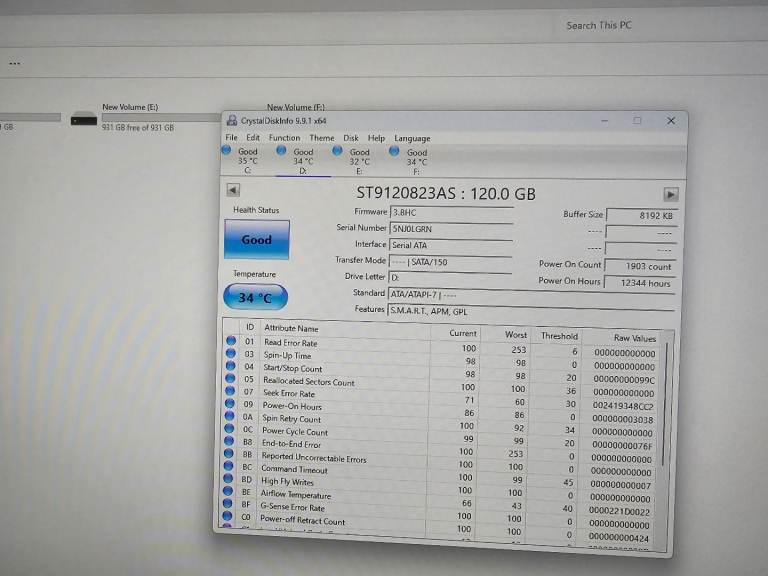Viewport: 768px width, 576px height.
Task: Click the Threshold column header
Action: (559, 336)
